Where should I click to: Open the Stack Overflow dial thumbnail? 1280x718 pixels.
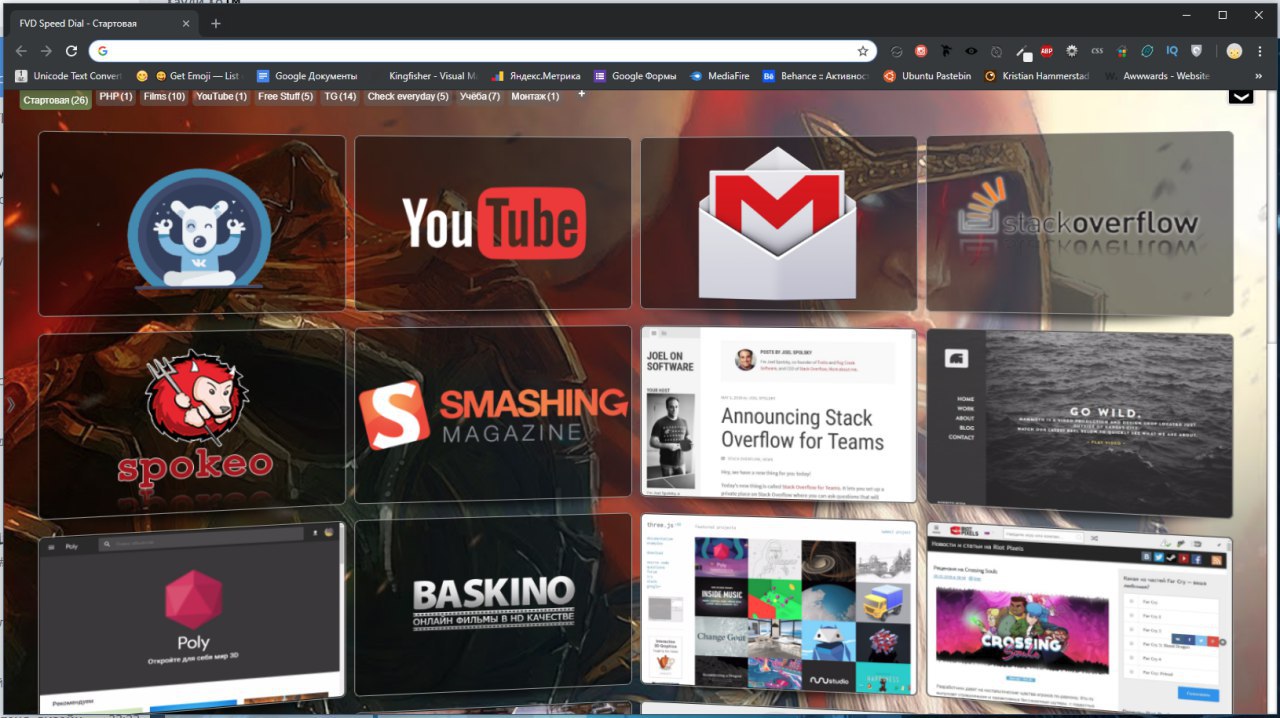(x=1080, y=225)
